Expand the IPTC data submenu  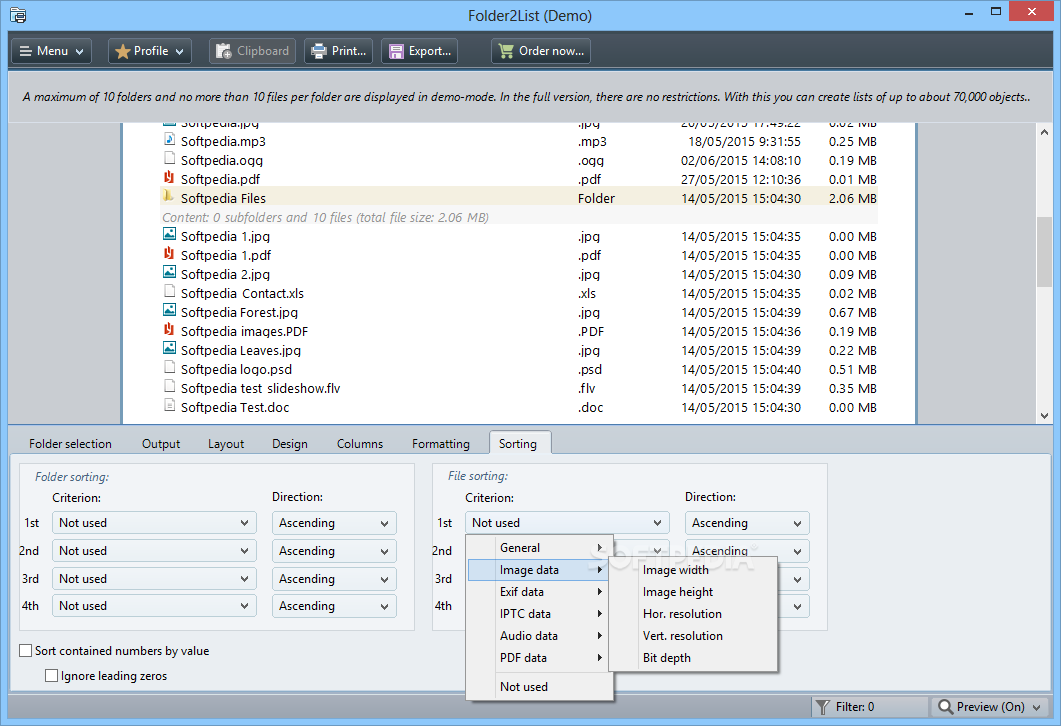tap(540, 614)
